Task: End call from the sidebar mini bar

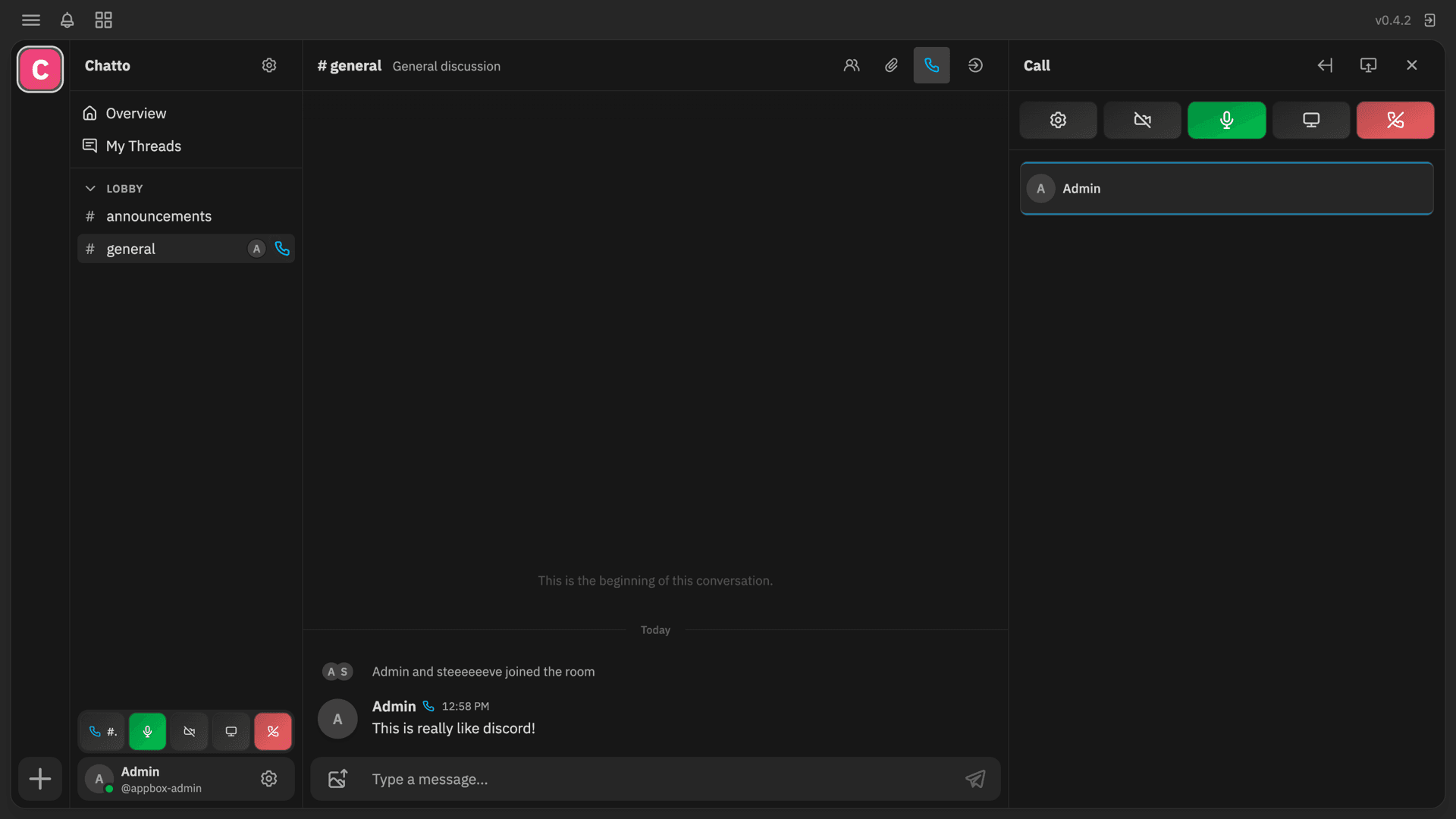Action: tap(273, 732)
